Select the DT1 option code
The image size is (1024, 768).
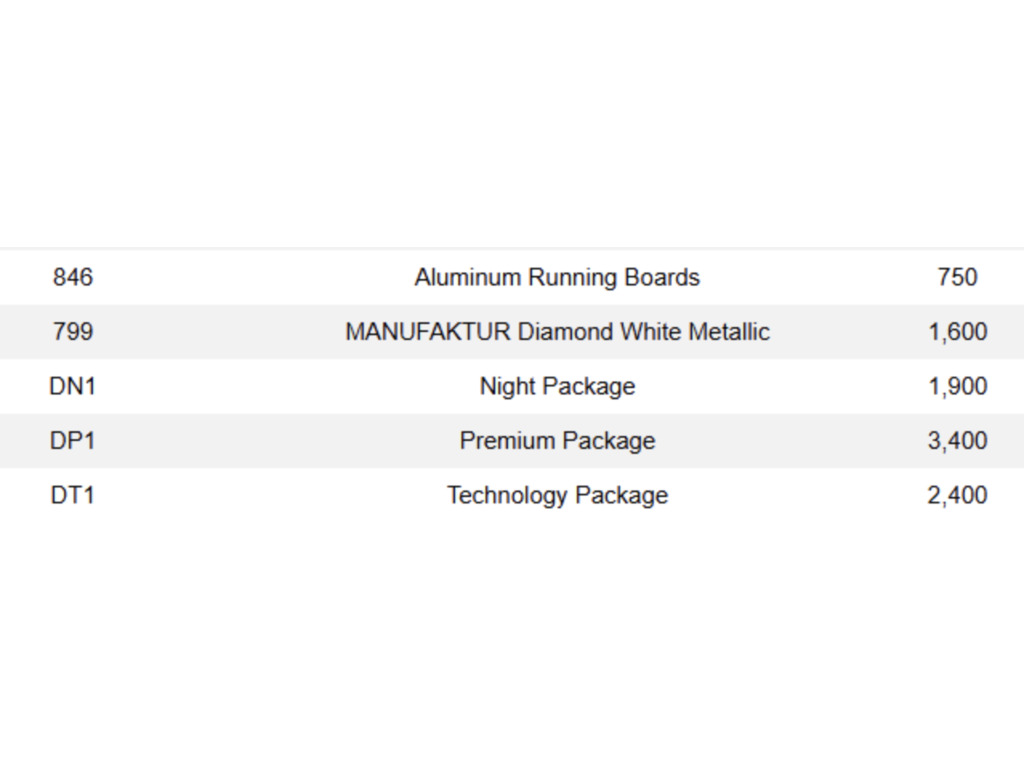click(x=72, y=495)
